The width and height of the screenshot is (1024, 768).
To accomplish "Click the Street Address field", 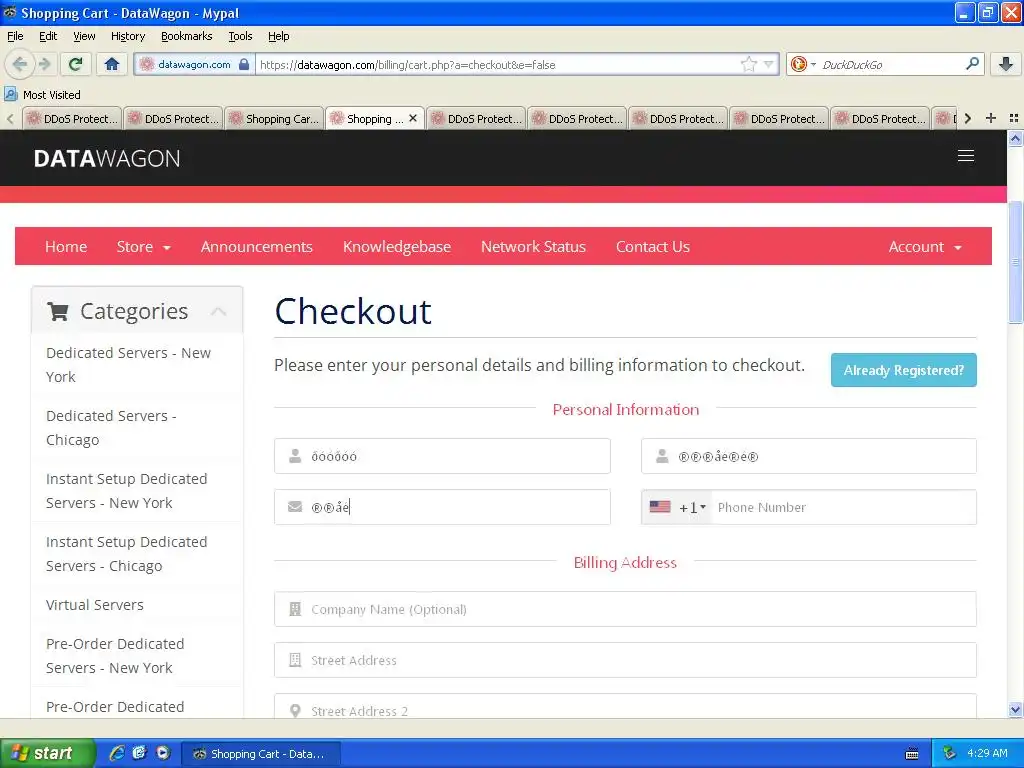I will click(625, 660).
